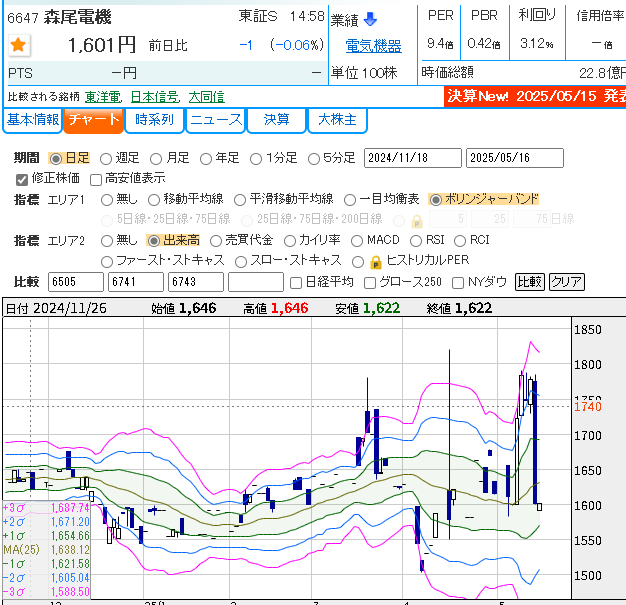Click the orange star favorite icon

click(x=18, y=45)
